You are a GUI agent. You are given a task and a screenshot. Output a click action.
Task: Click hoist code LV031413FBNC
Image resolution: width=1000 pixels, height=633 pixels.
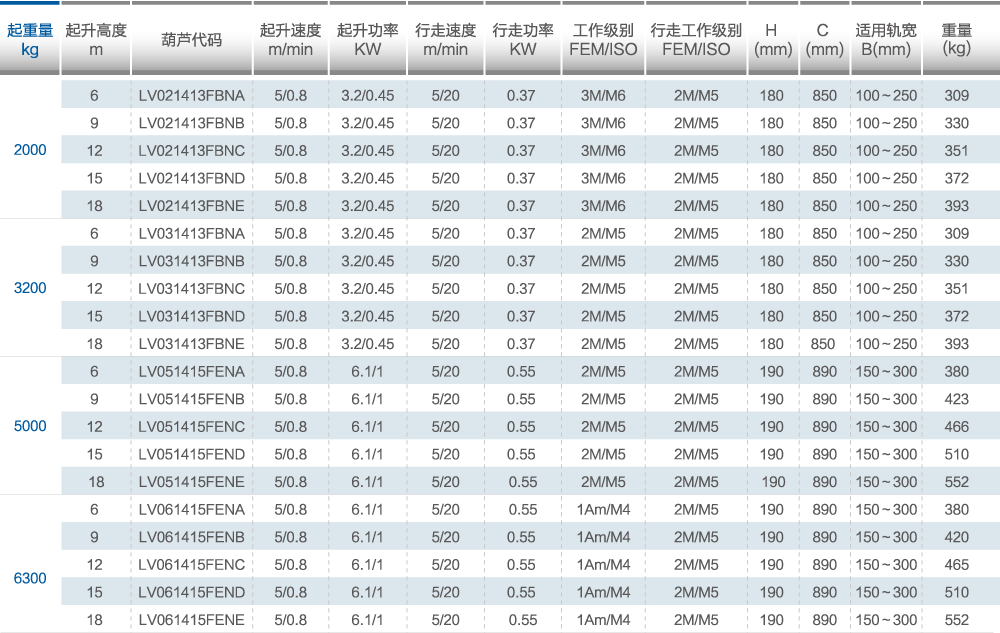(191, 289)
